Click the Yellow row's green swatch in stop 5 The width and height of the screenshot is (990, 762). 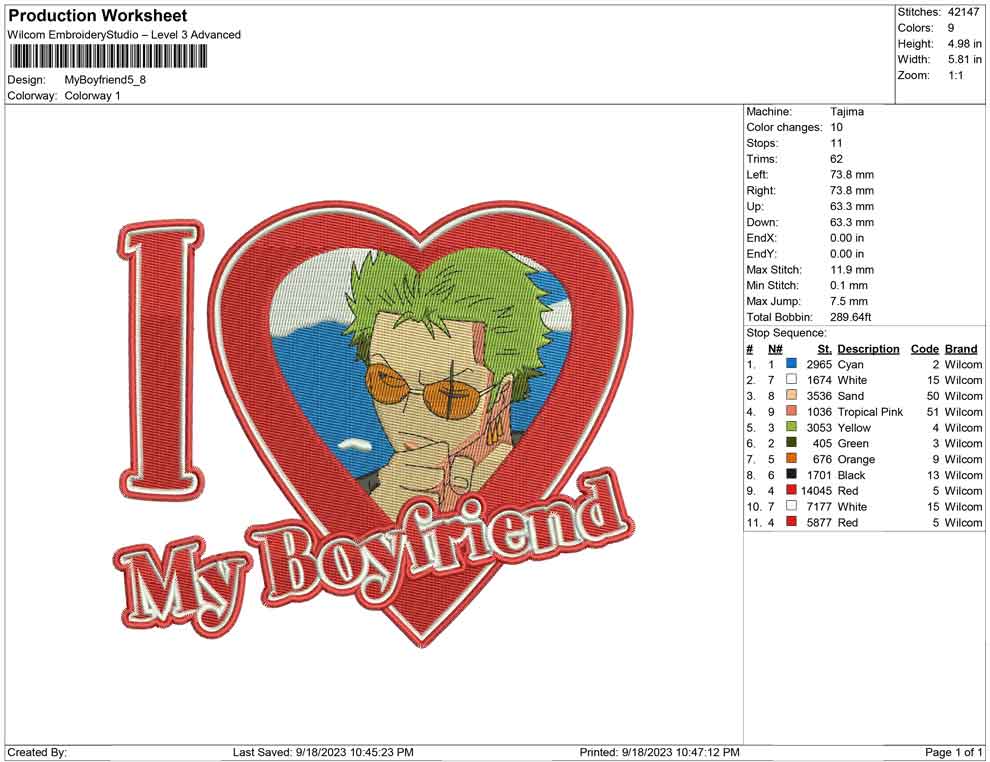click(791, 427)
